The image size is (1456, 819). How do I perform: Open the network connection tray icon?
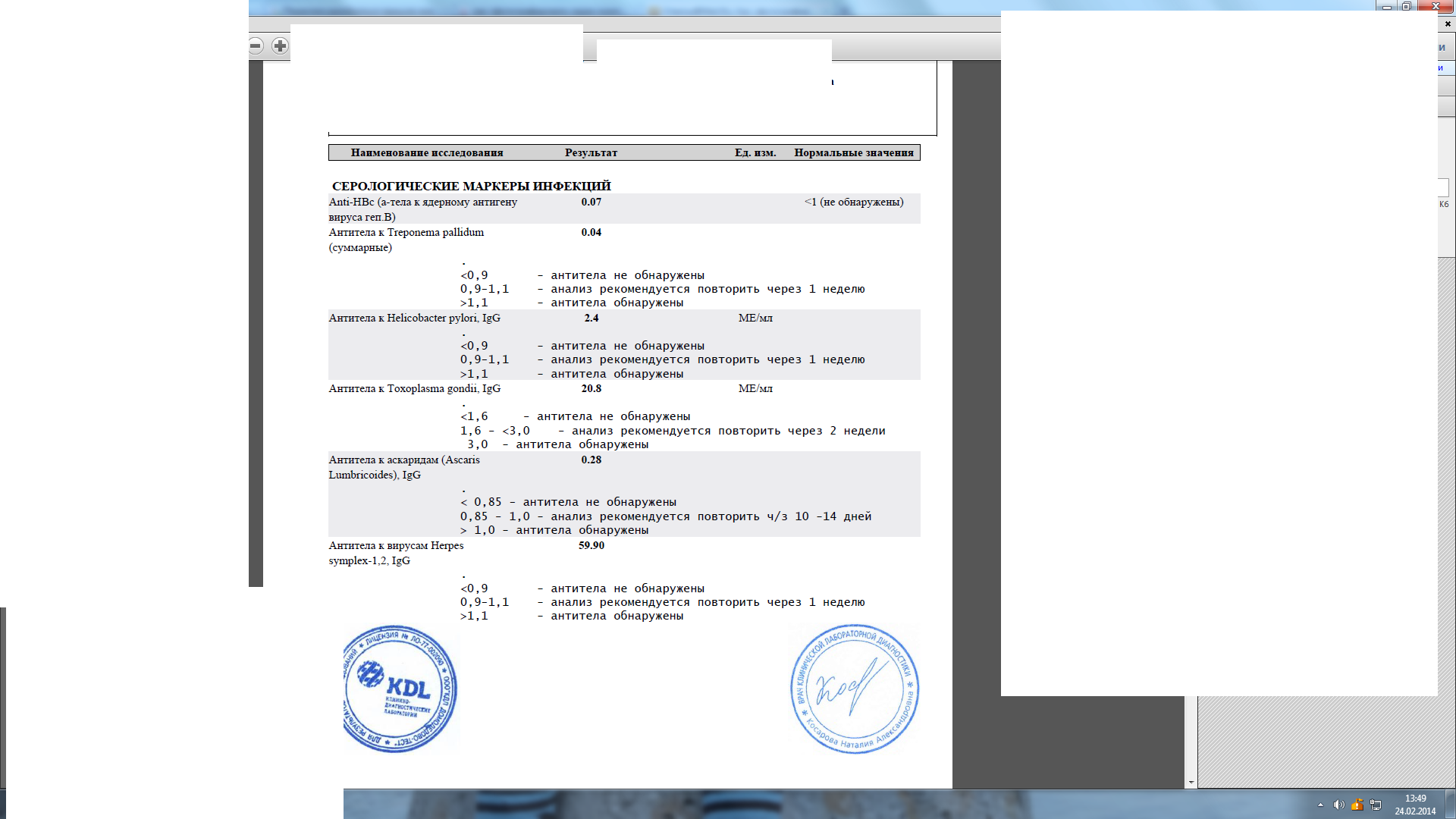pos(1375,805)
